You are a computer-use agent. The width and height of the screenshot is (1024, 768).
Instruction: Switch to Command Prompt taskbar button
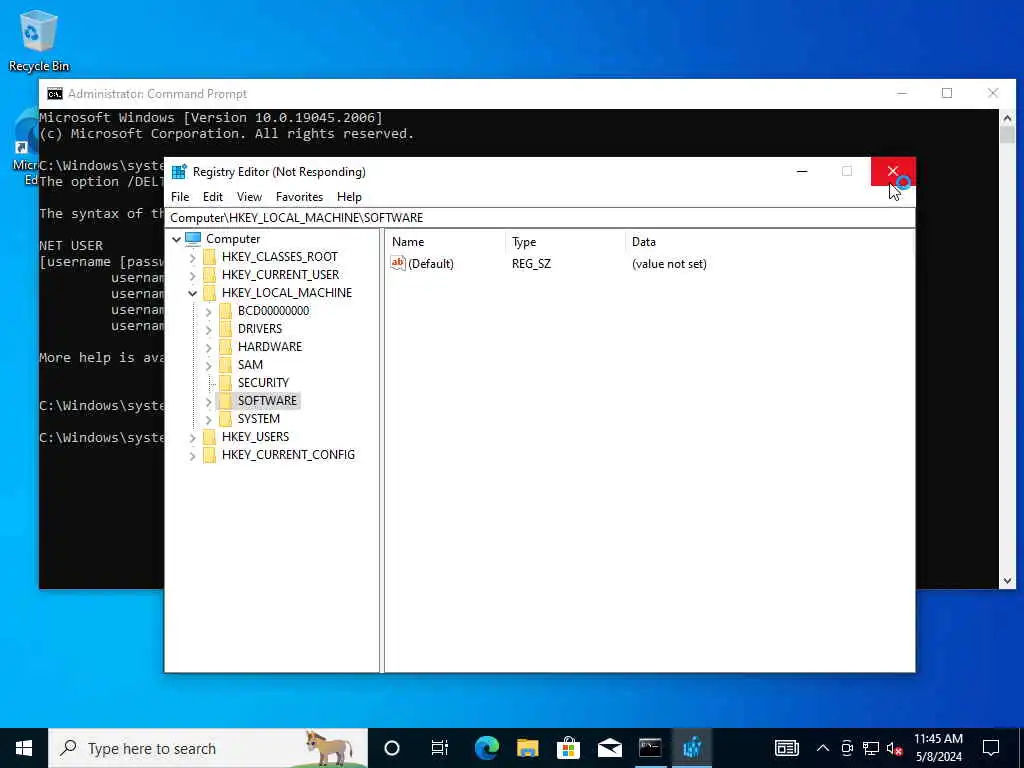(650, 748)
